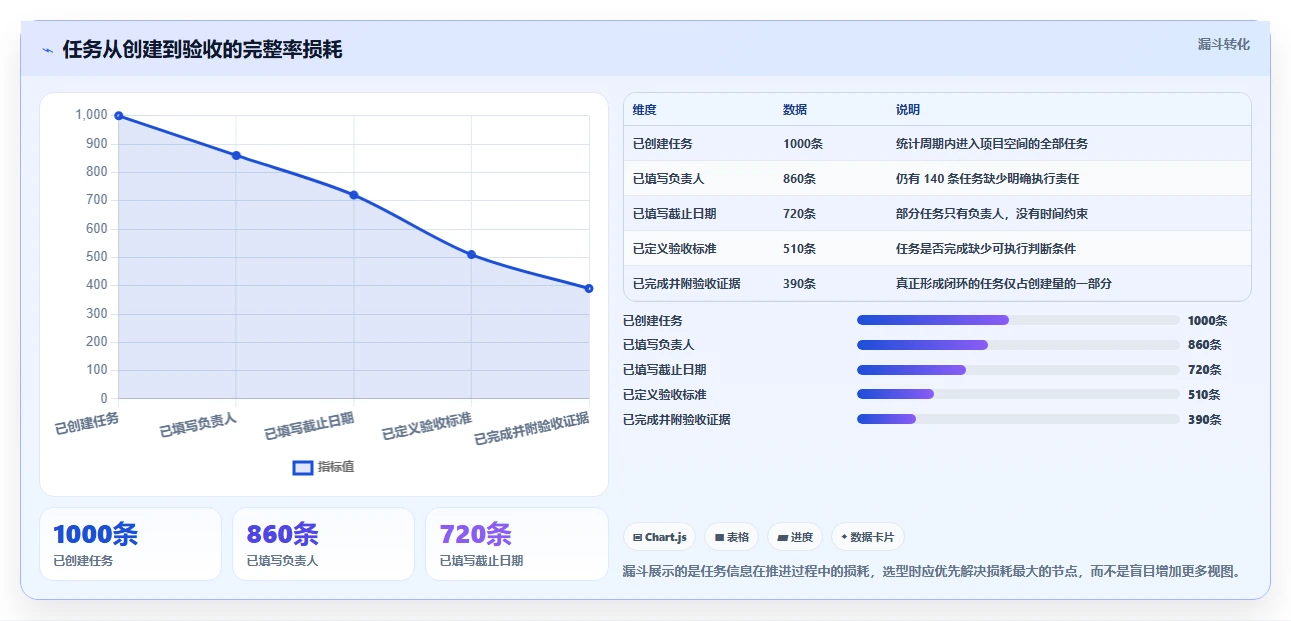This screenshot has height=621, width=1291.
Task: Click the 数据卡片 tag chip
Action: pyautogui.click(x=868, y=537)
